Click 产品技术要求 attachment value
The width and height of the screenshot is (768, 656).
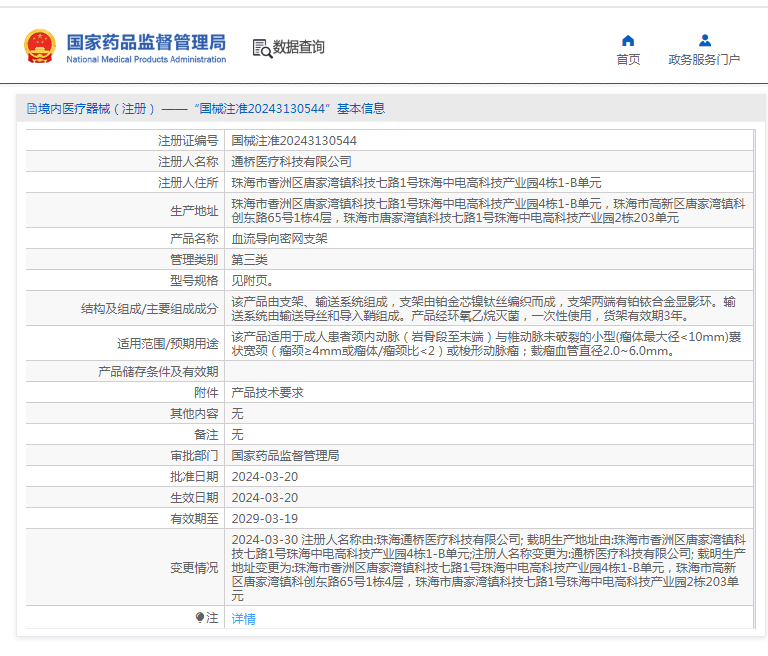pyautogui.click(x=267, y=393)
